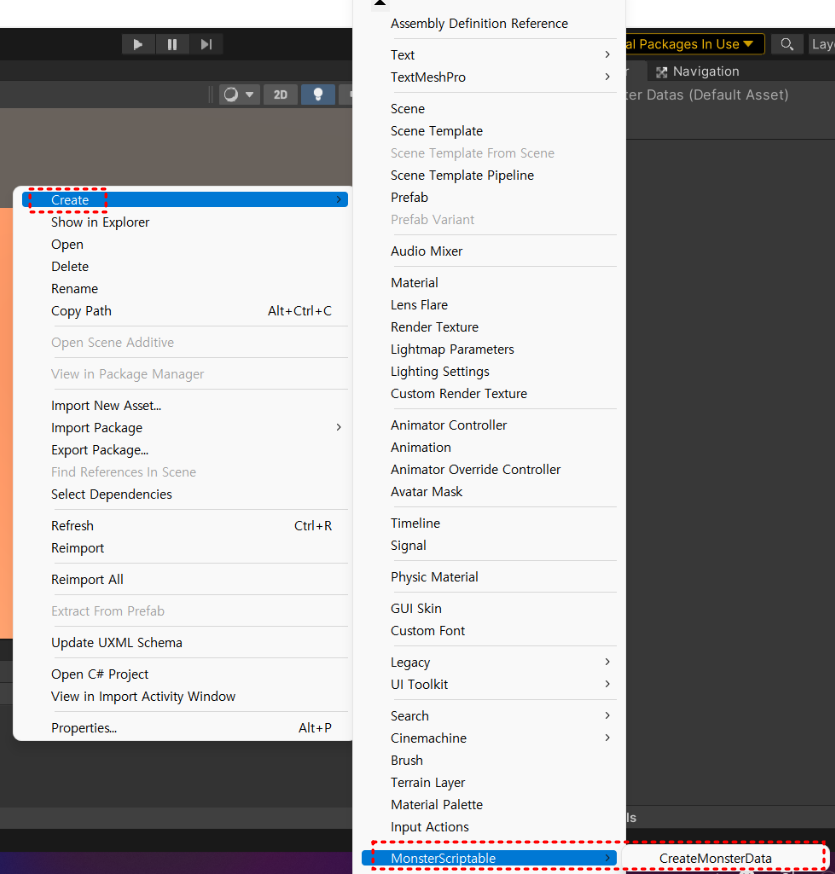Choose Import New Asset...
835x874 pixels.
(x=185, y=405)
